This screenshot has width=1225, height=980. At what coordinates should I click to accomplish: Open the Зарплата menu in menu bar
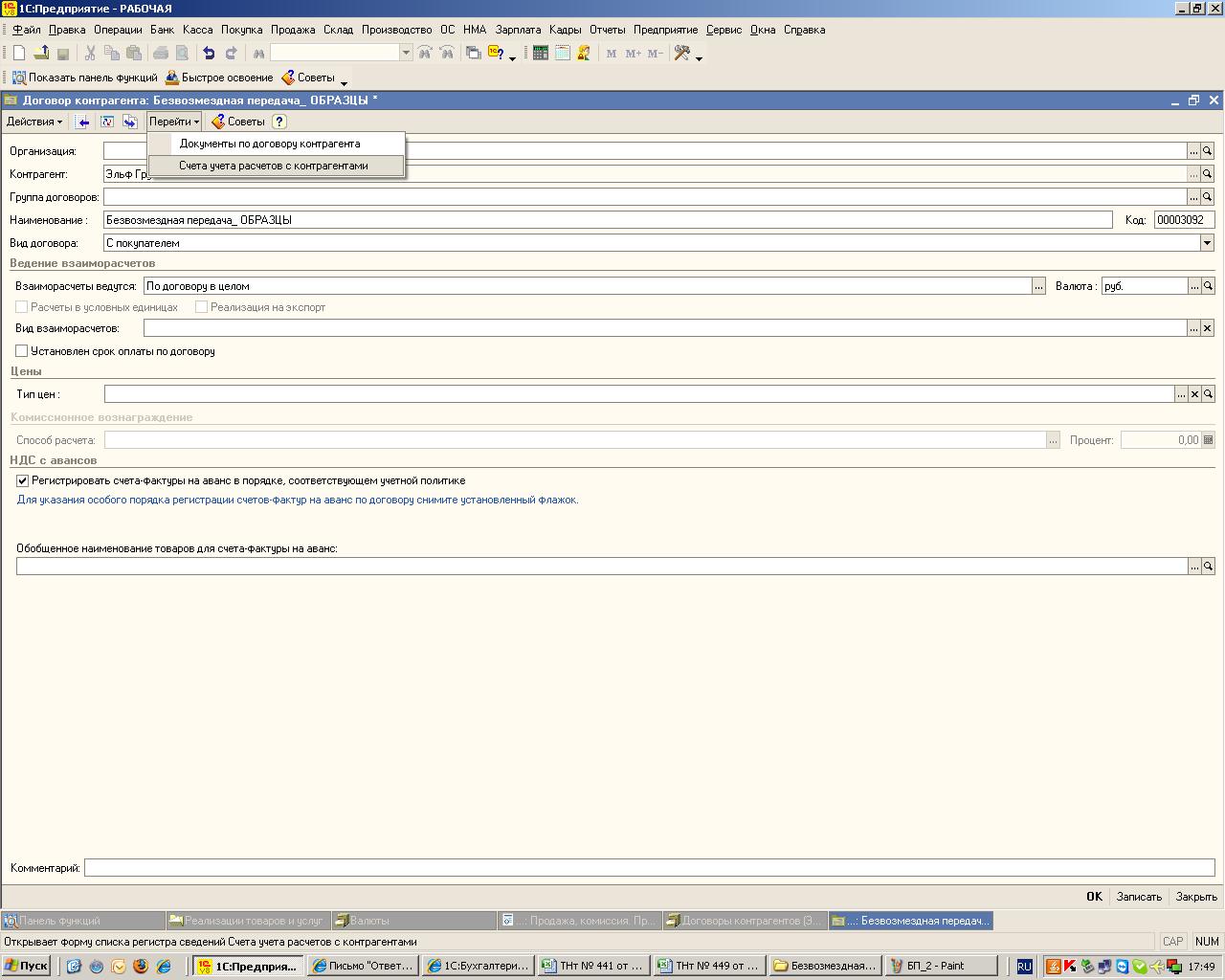pos(518,30)
